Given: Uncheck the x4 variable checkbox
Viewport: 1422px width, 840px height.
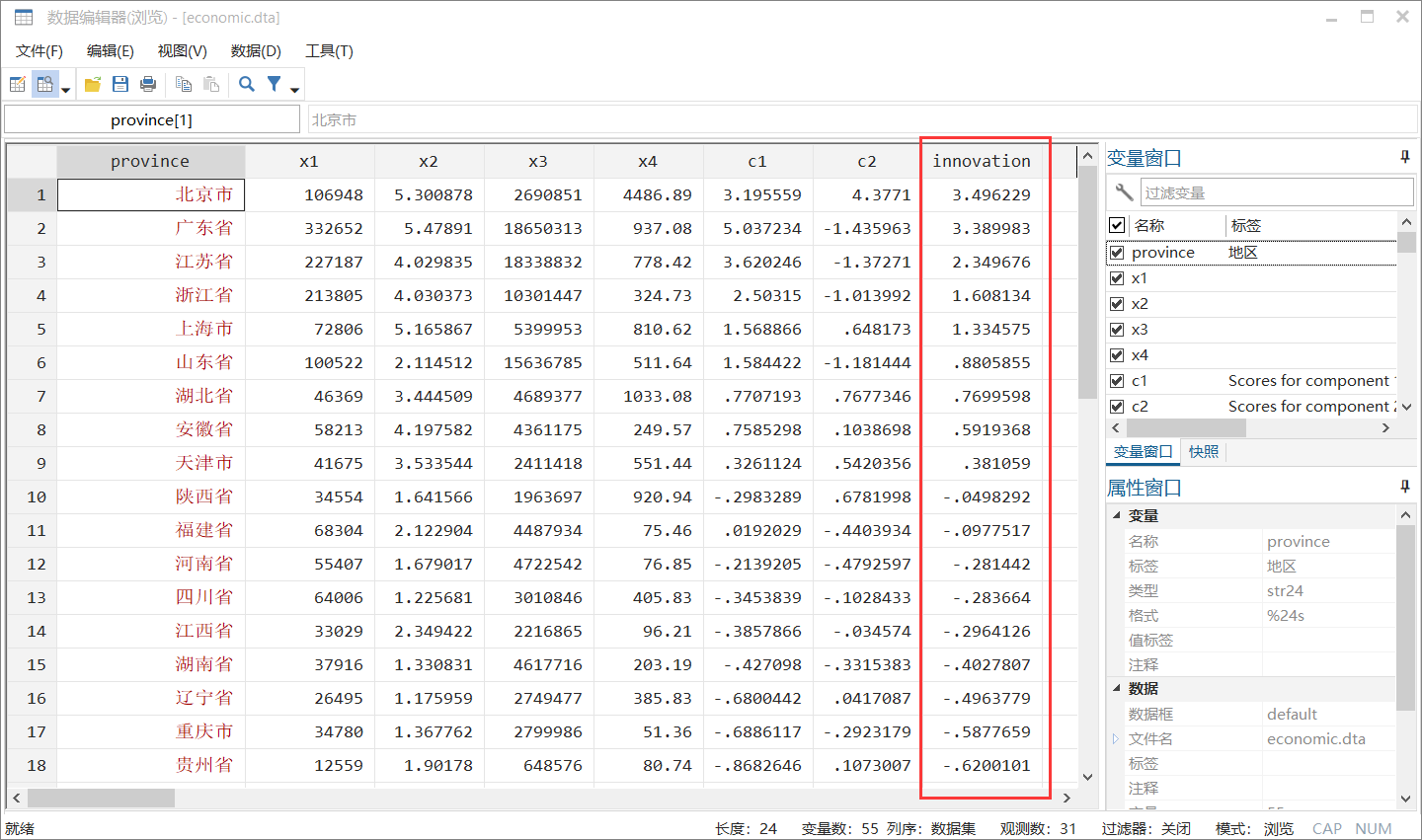Looking at the screenshot, I should [x=1117, y=355].
